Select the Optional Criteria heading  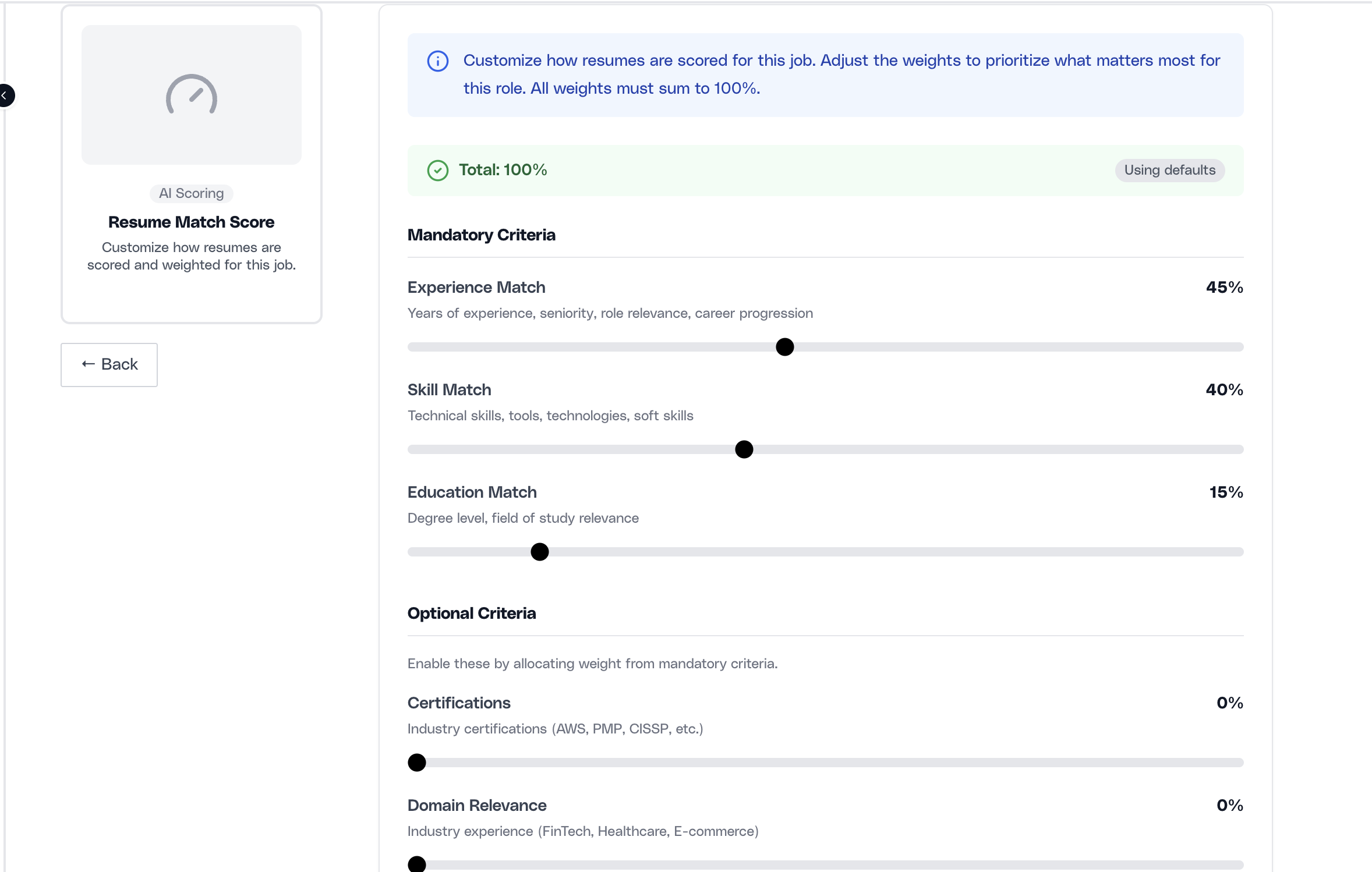tap(471, 613)
